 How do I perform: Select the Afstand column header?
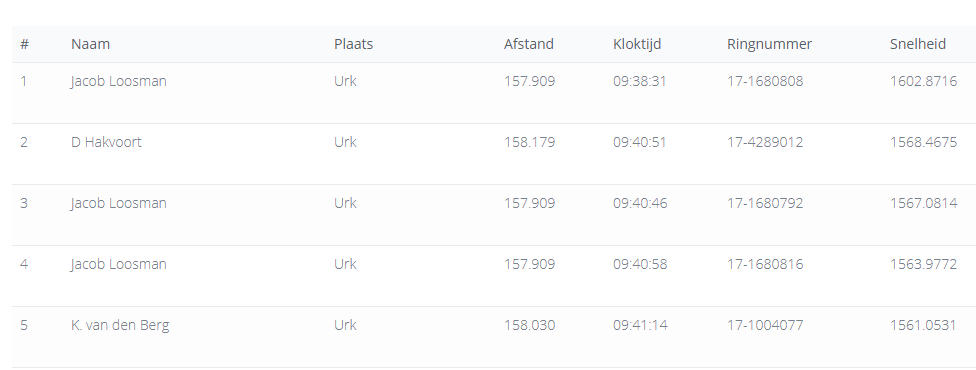528,44
